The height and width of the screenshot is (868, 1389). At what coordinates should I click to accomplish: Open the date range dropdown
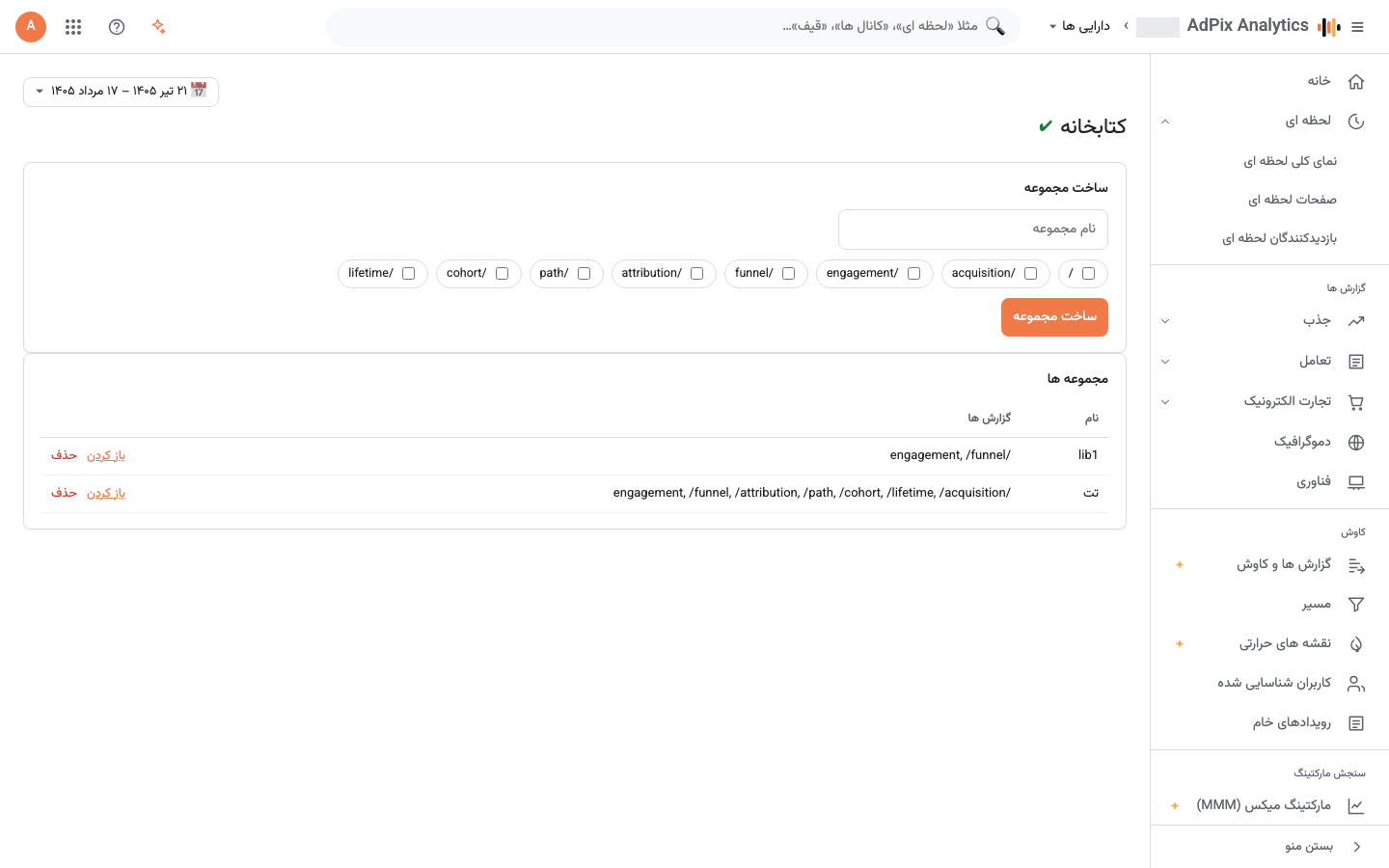[x=121, y=92]
